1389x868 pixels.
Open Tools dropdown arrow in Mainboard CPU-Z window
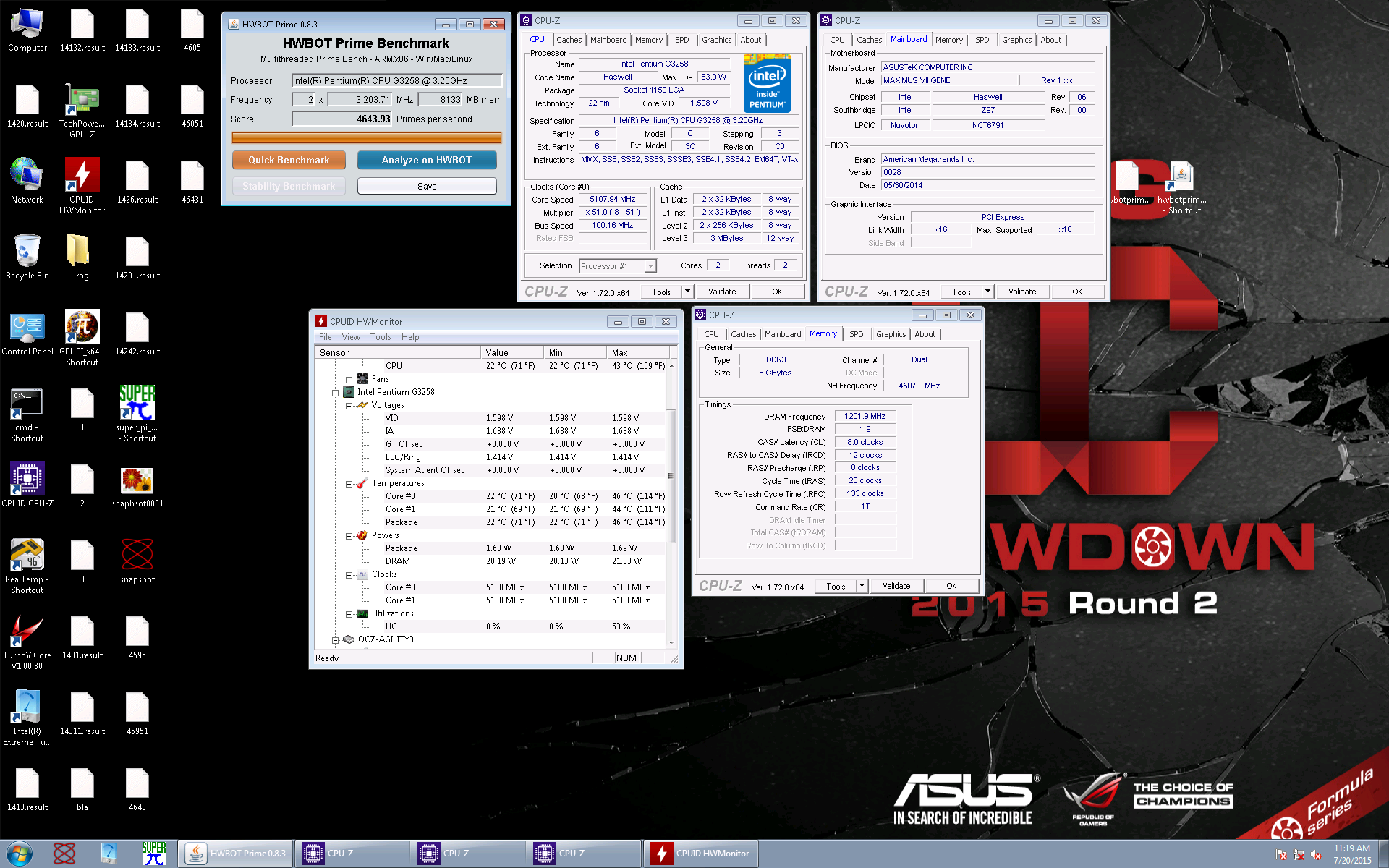[987, 292]
